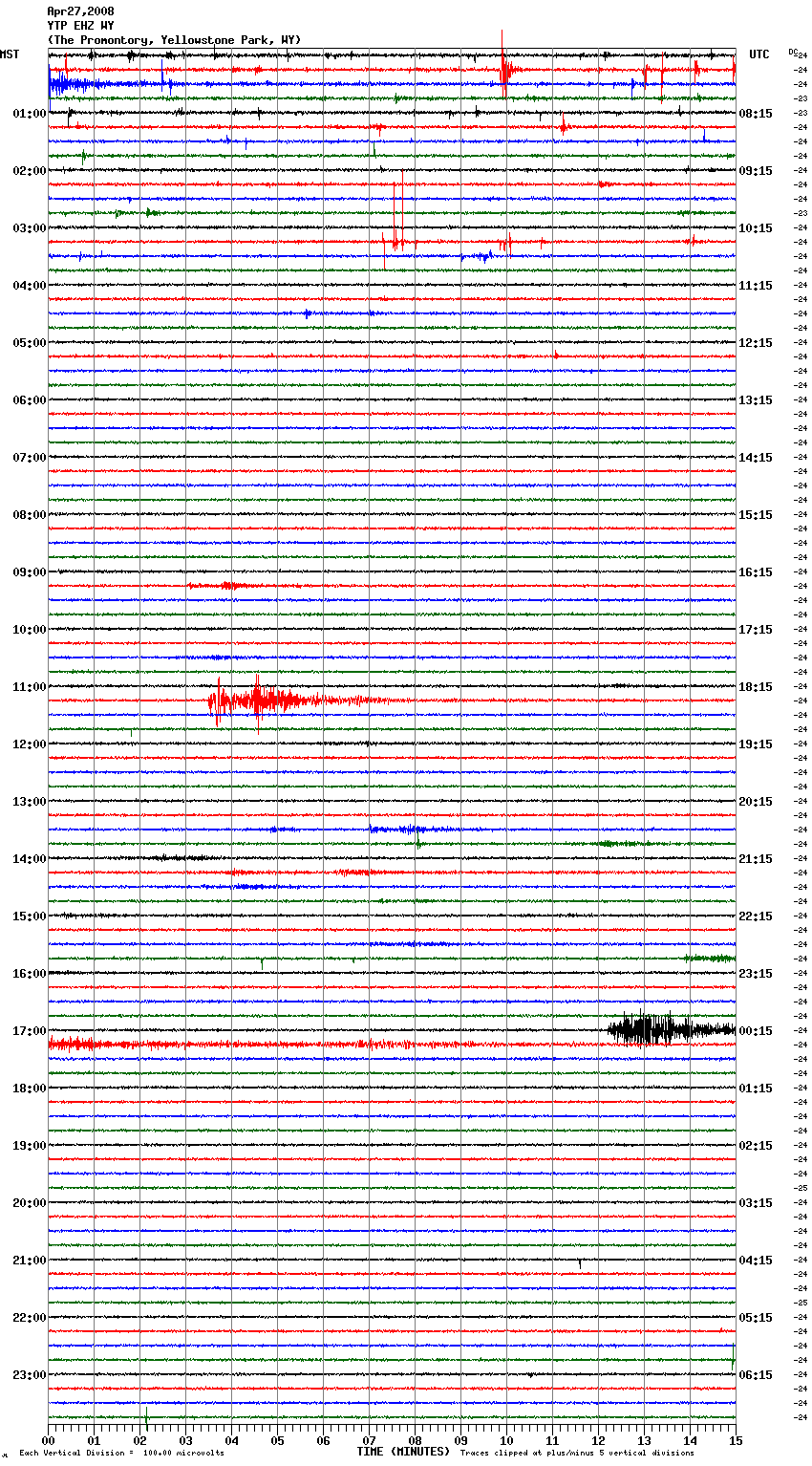Click the 11:15 UTC label
This screenshot has width=812, height=1466.
coord(756,286)
